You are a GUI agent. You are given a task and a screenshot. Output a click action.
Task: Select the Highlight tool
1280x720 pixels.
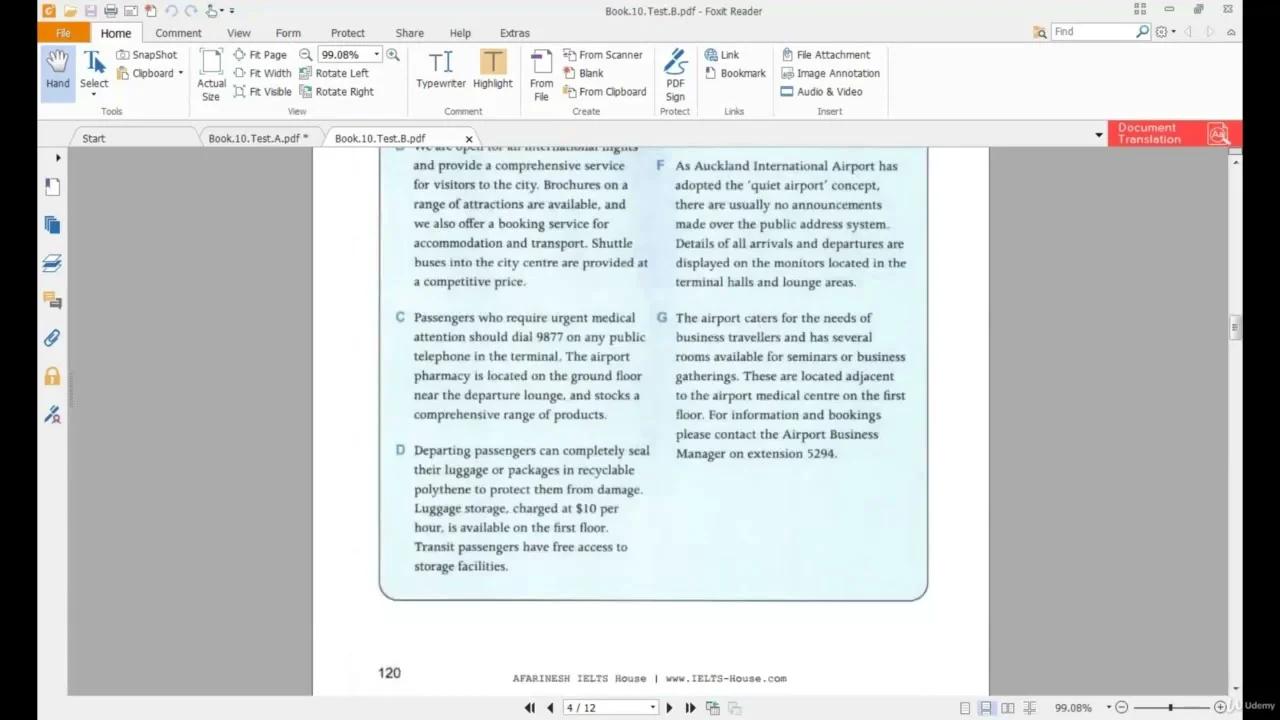coord(492,70)
